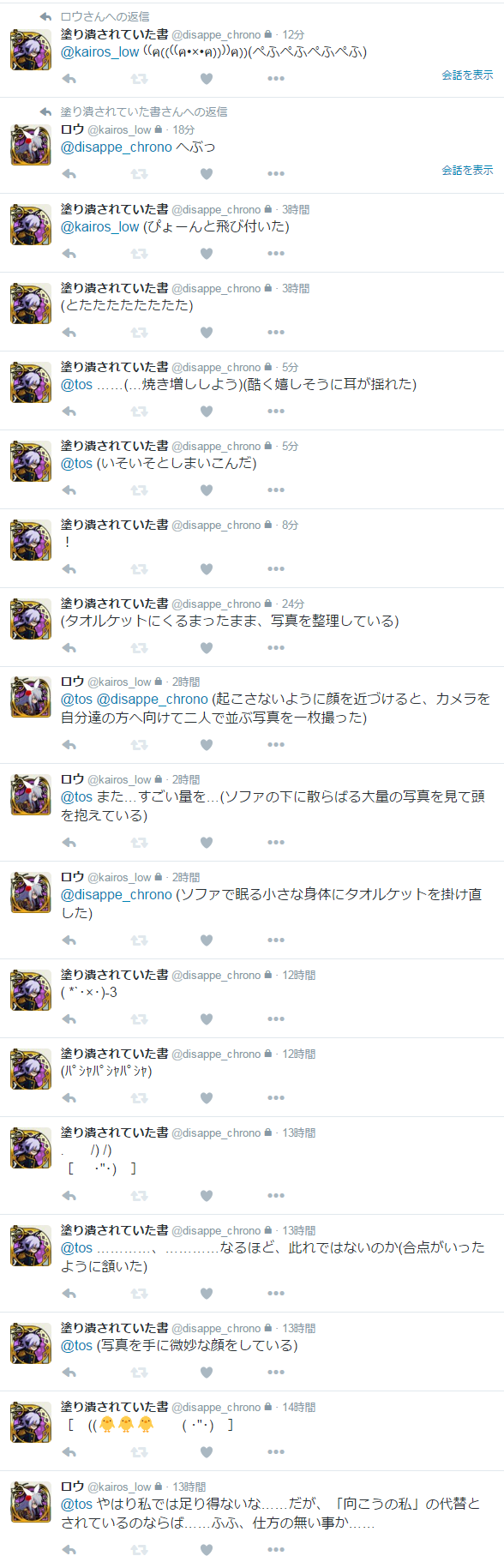Retweet the ぴょーんと飛び付いた tweet

coord(139,253)
